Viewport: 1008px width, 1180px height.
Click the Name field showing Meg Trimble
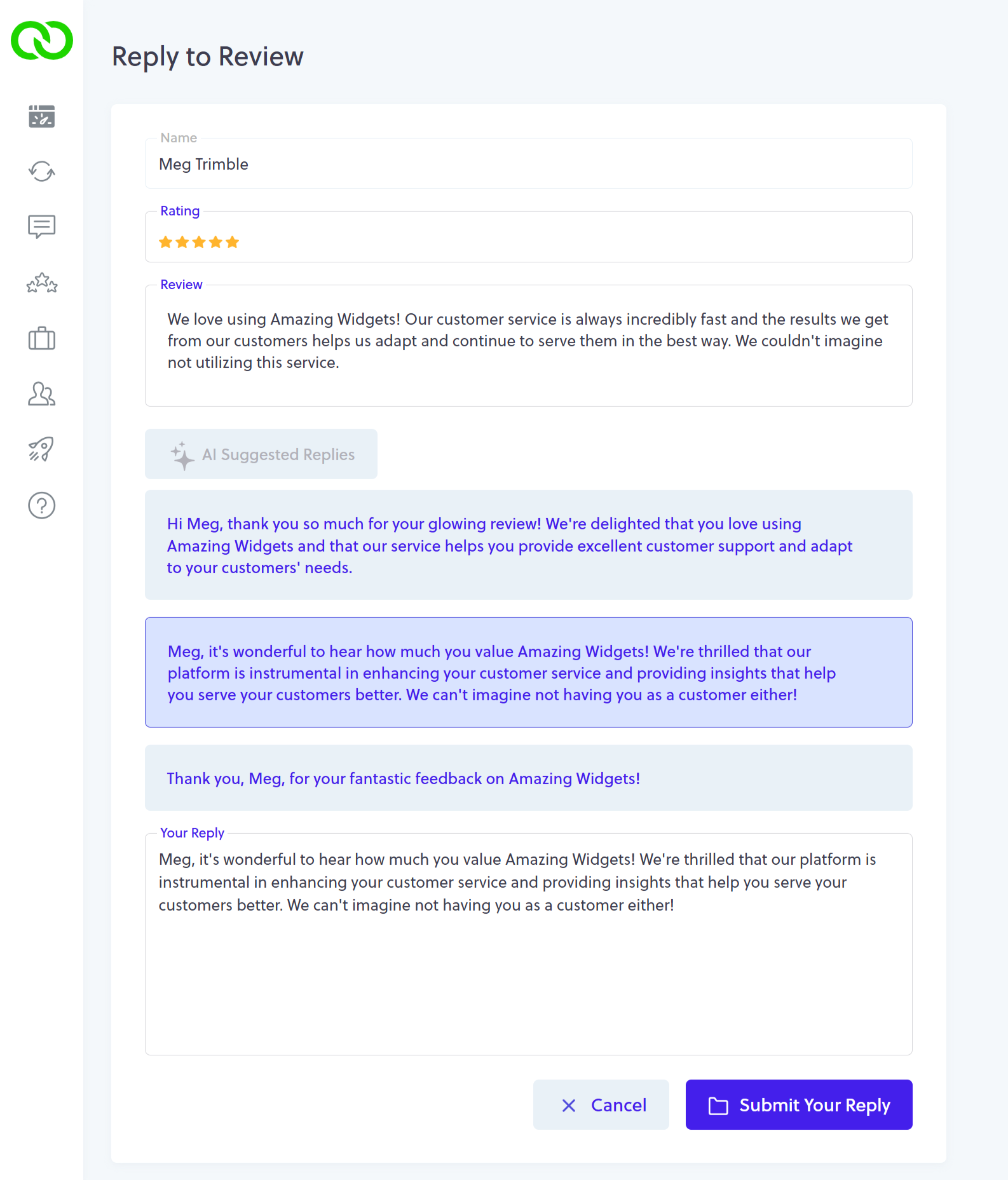point(529,163)
